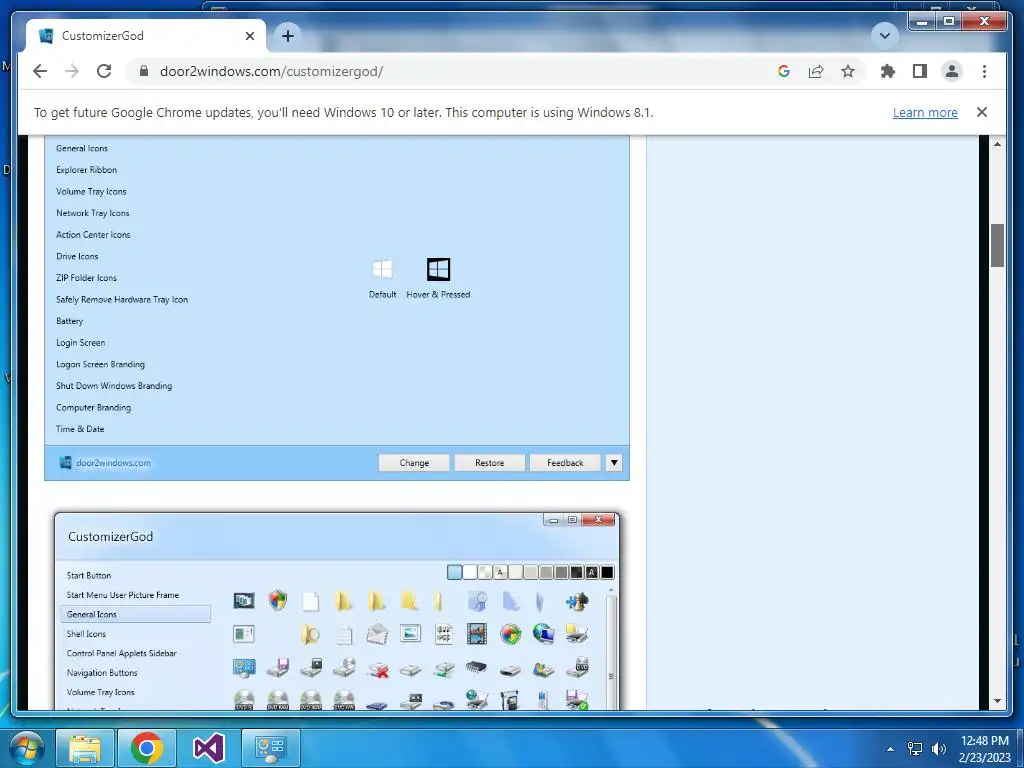Select Shell Icons in the lower window list
Viewport: 1024px width, 768px height.
tap(86, 633)
